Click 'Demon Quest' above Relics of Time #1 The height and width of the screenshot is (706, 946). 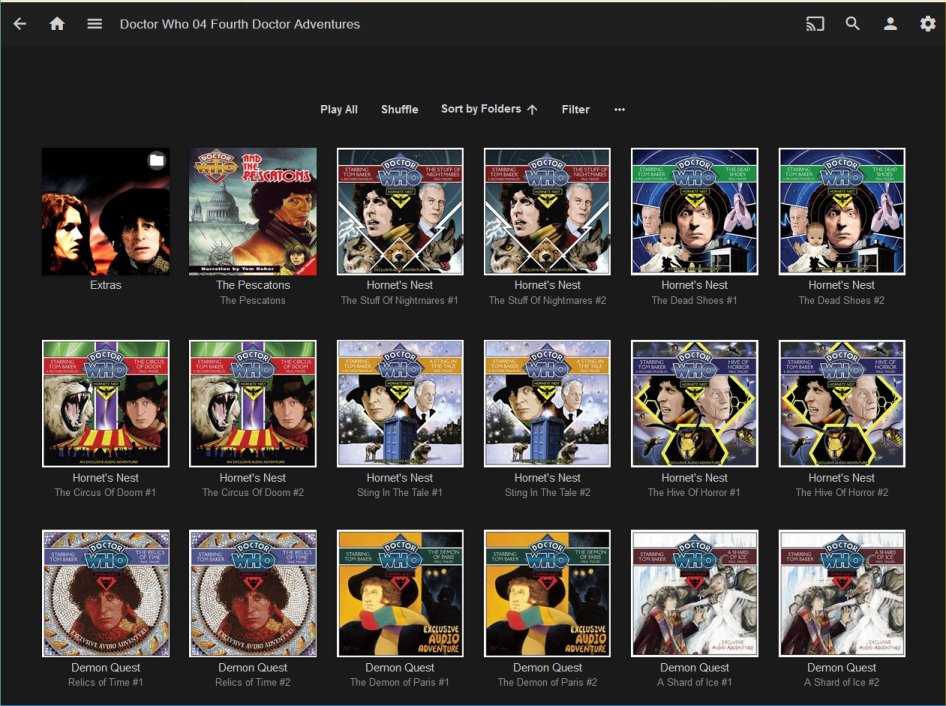106,667
